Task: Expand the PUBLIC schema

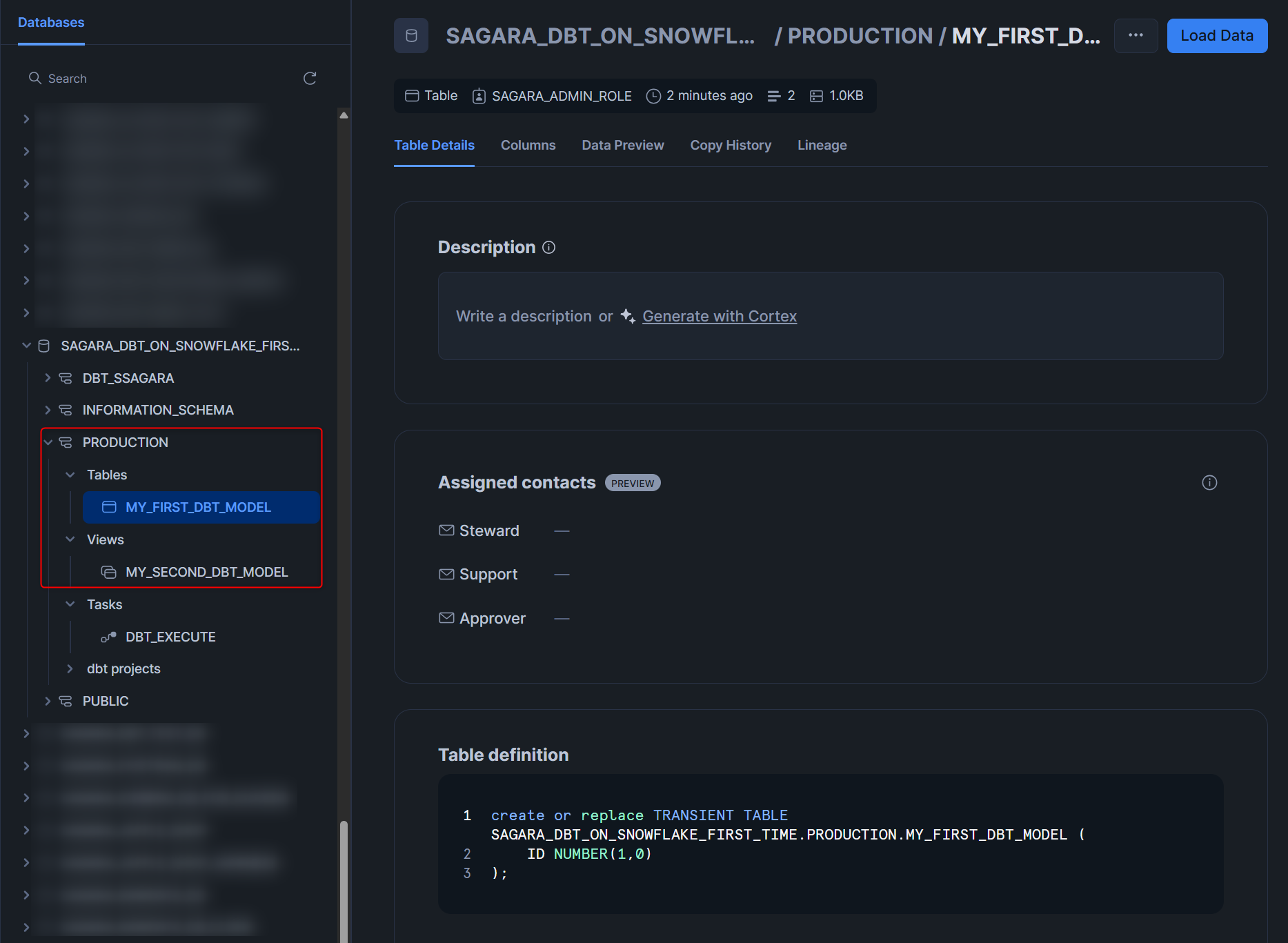Action: (48, 701)
